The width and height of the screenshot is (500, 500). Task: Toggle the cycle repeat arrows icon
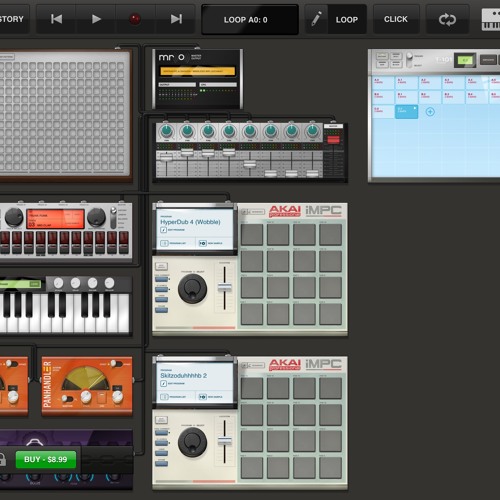pyautogui.click(x=447, y=20)
